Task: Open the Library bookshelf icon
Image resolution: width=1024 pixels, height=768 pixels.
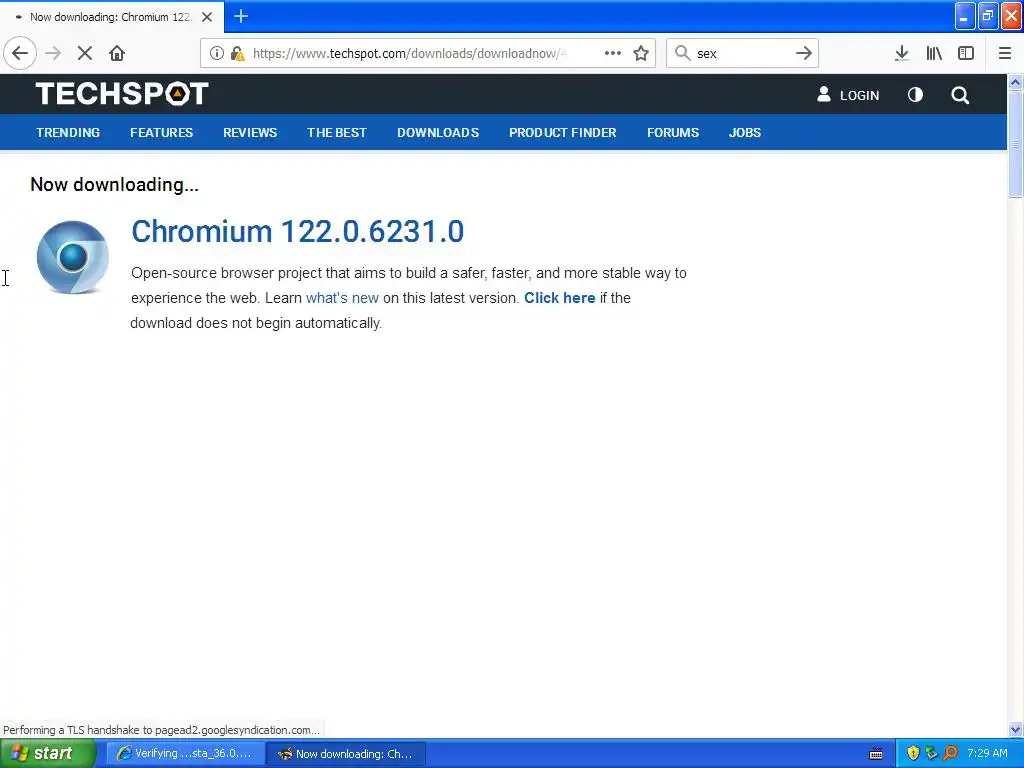Action: 934,53
